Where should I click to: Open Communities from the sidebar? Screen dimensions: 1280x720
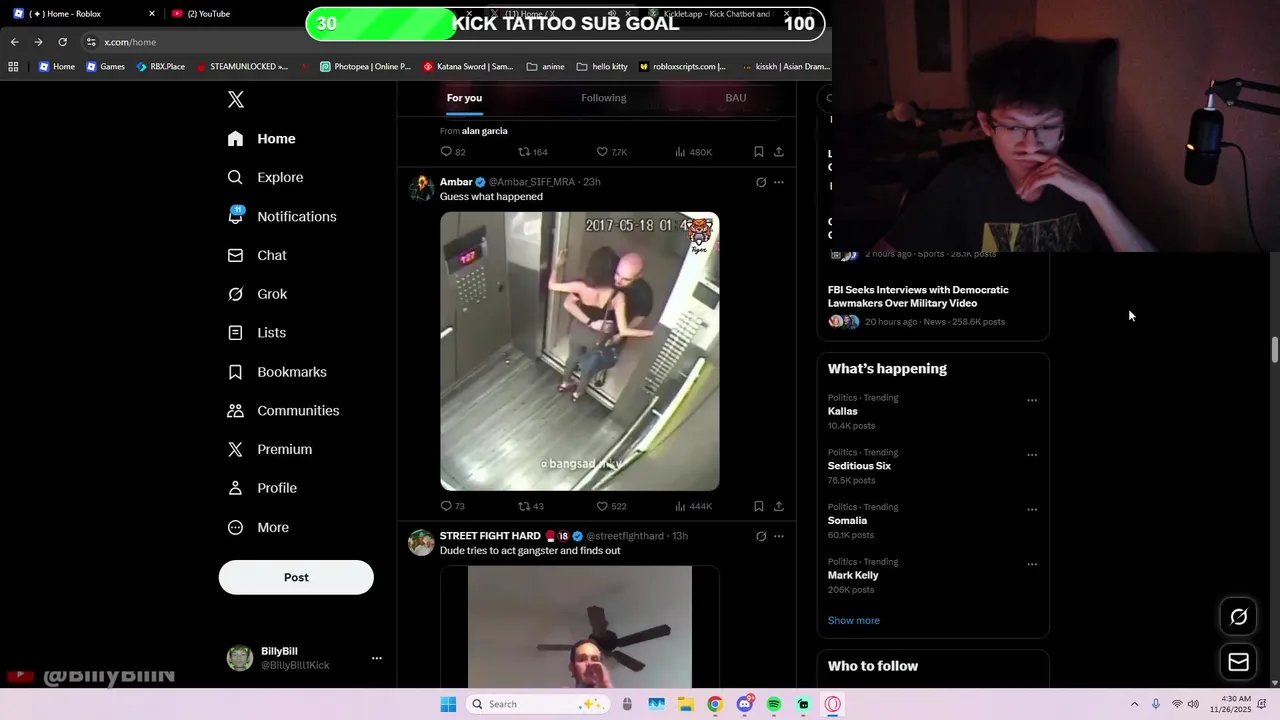(283, 411)
